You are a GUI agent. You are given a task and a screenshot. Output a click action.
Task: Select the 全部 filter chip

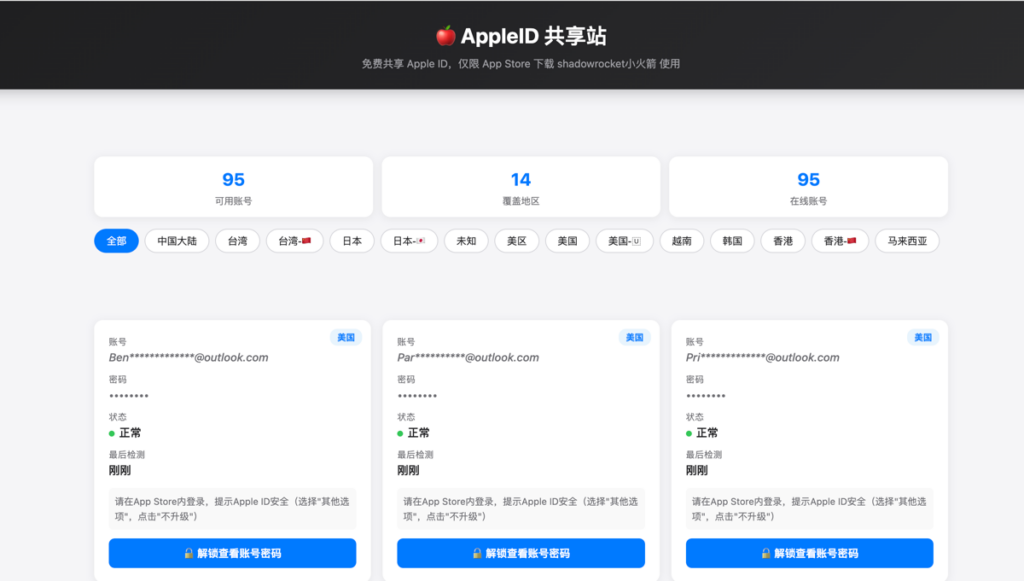[x=116, y=241]
